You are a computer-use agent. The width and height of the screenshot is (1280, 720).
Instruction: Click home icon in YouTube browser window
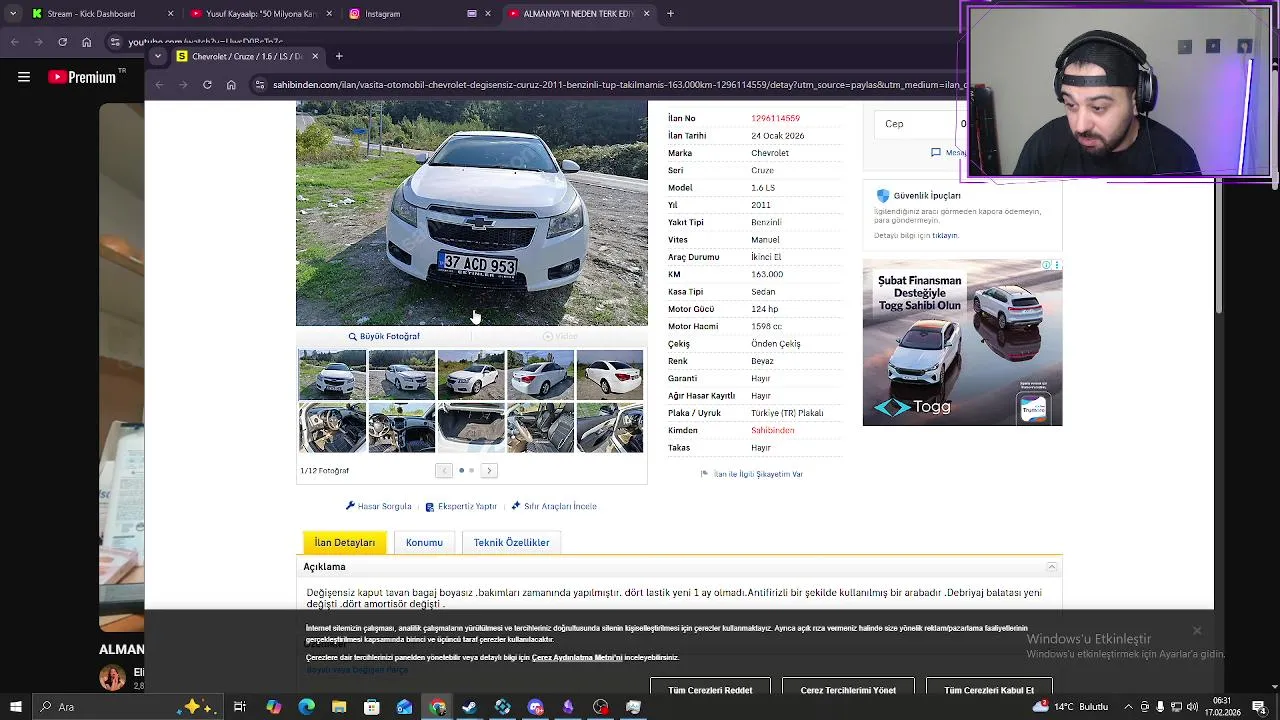87,42
